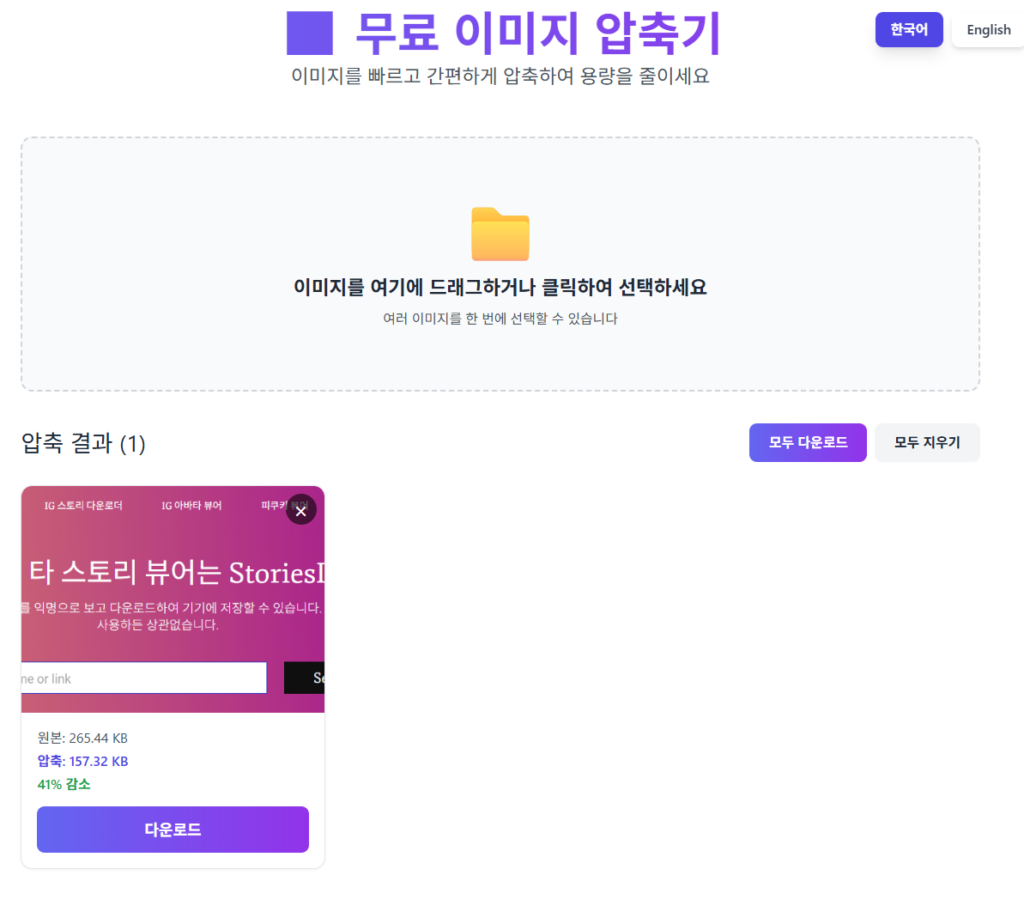Click 모두 다운로드 to download all results

point(807,442)
